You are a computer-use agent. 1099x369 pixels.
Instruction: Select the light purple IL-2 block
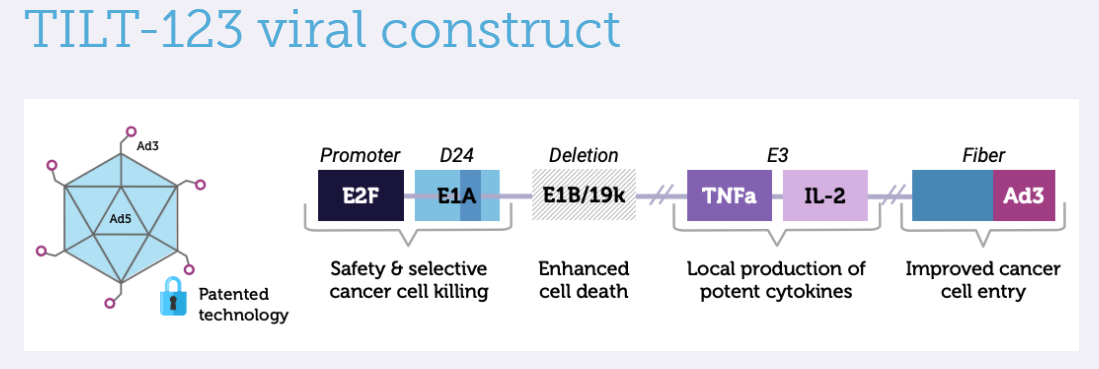pos(825,195)
